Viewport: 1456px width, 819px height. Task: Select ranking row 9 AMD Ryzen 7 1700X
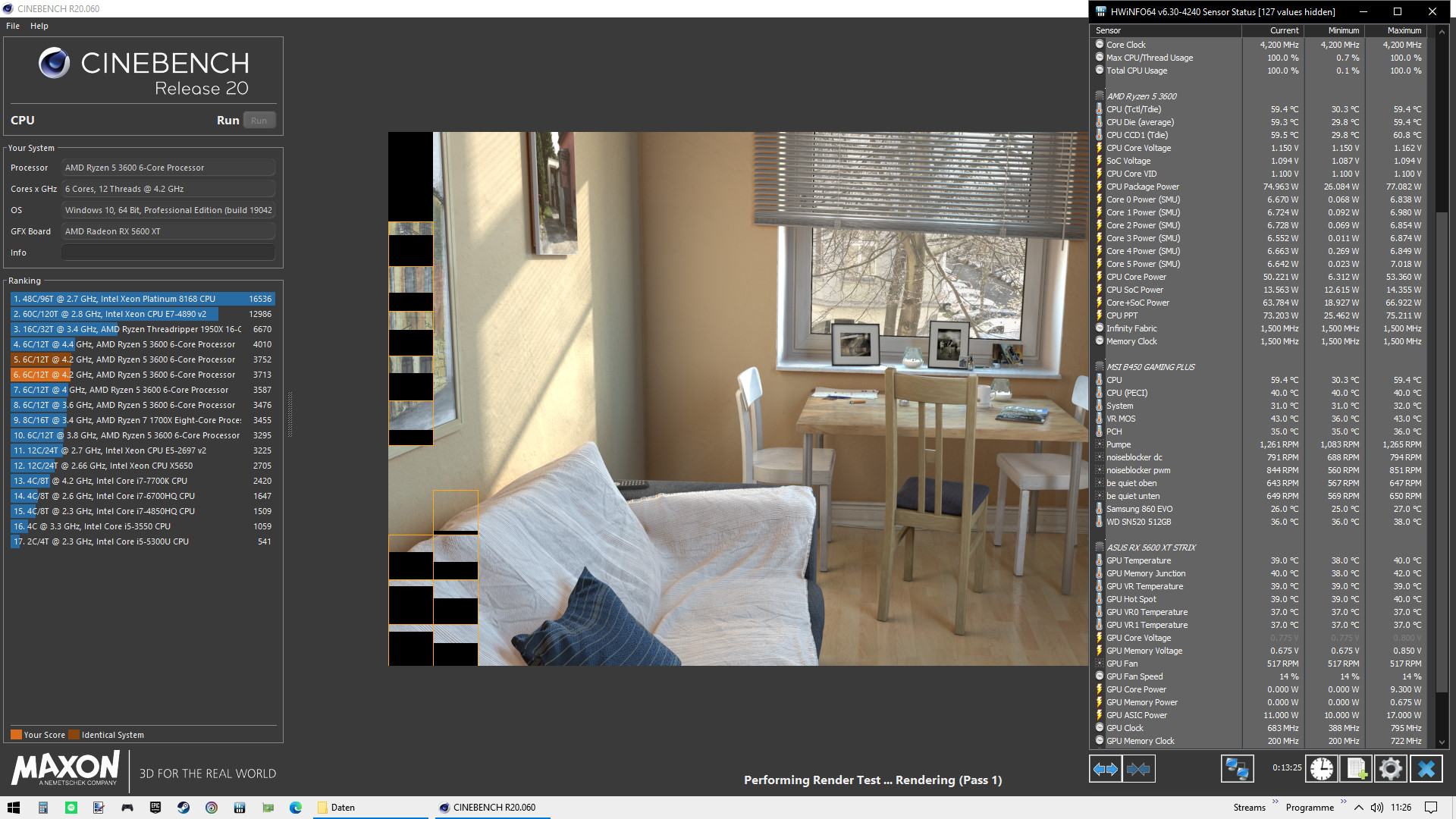pos(142,420)
